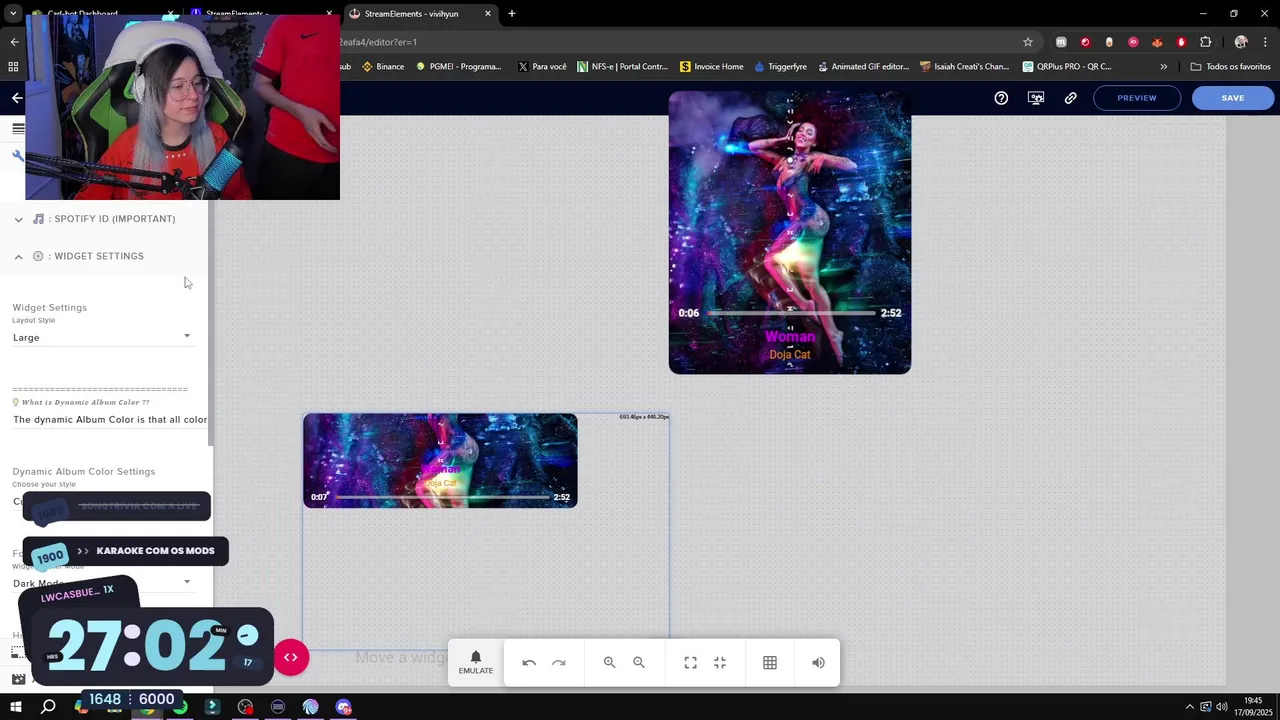1280x720 pixels.
Task: Expand the Spotify ID (Important) section chevron
Action: pyautogui.click(x=18, y=219)
